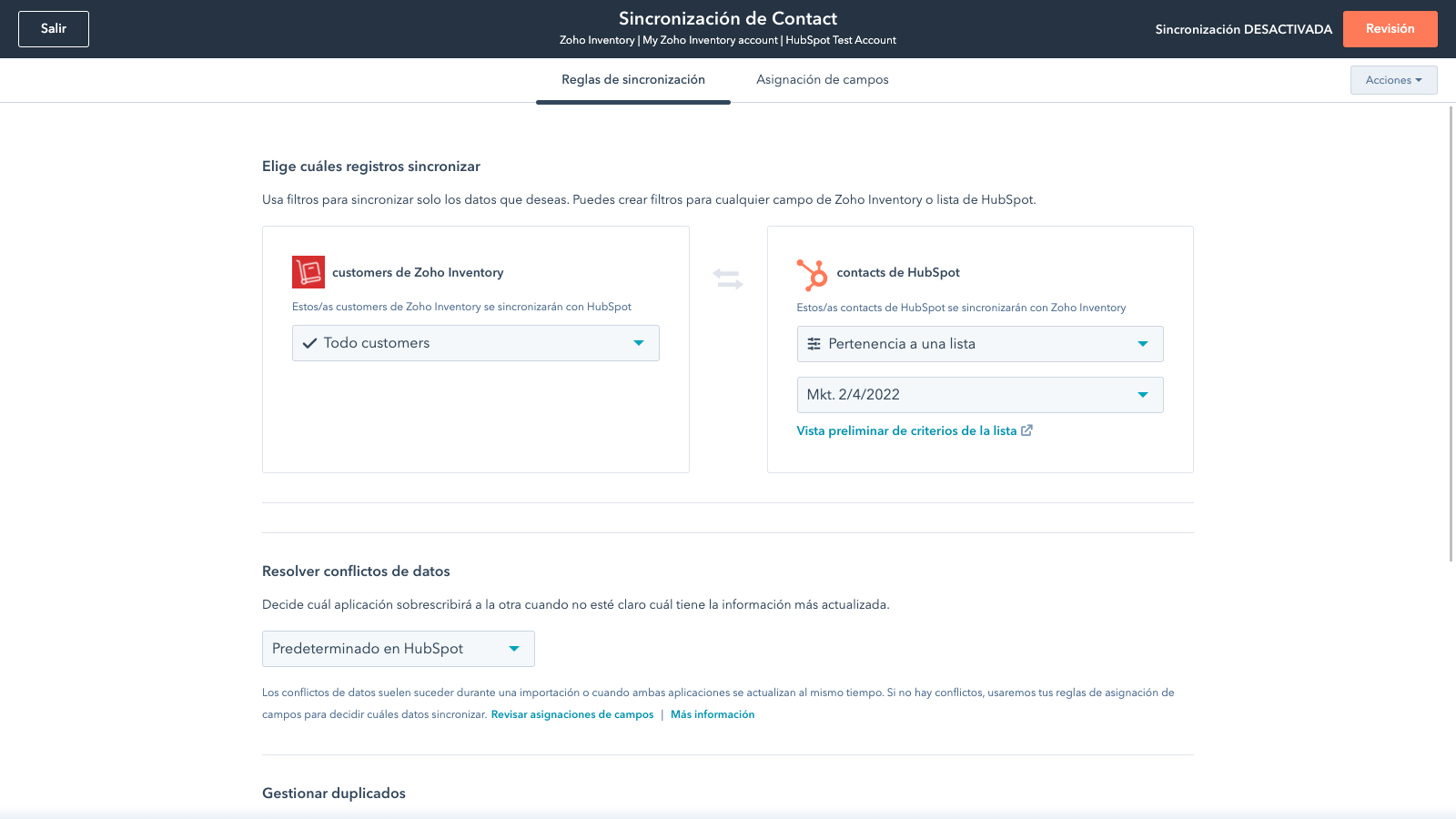Click Revisar asignaciones de campos
This screenshot has height=819, width=1456.
[571, 714]
